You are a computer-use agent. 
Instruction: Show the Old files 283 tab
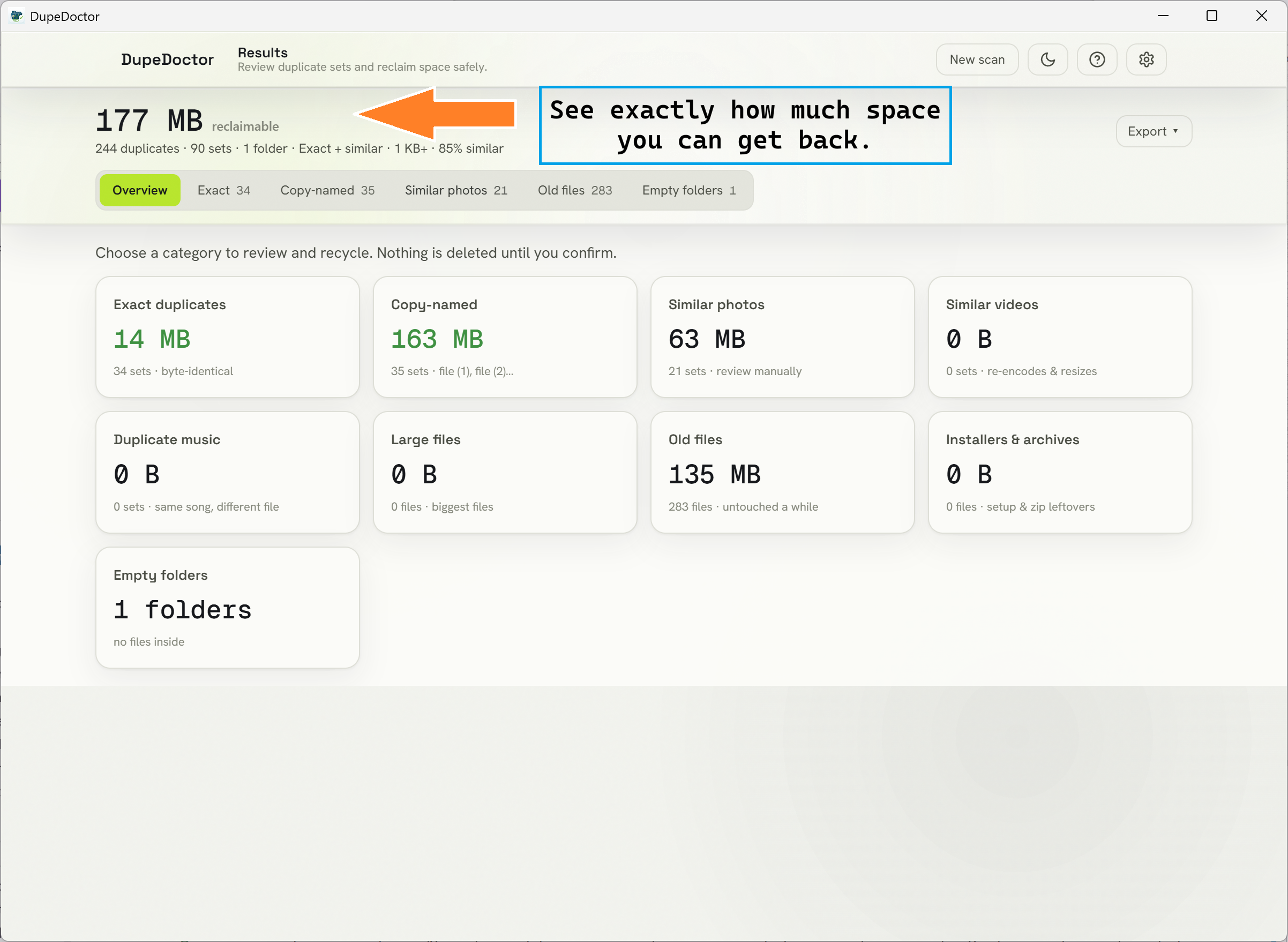click(x=575, y=190)
